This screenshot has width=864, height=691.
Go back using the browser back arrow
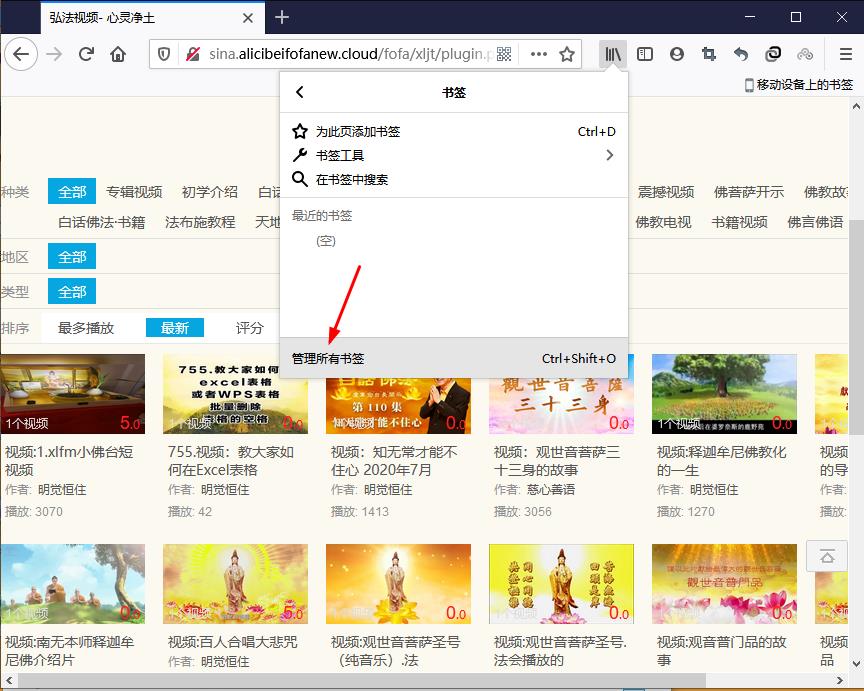[x=21, y=54]
